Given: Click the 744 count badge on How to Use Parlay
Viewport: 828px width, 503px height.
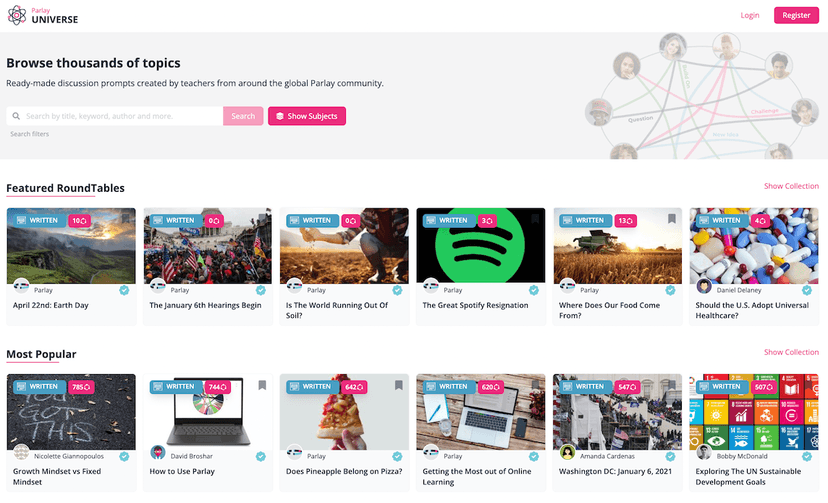Looking at the screenshot, I should [218, 387].
